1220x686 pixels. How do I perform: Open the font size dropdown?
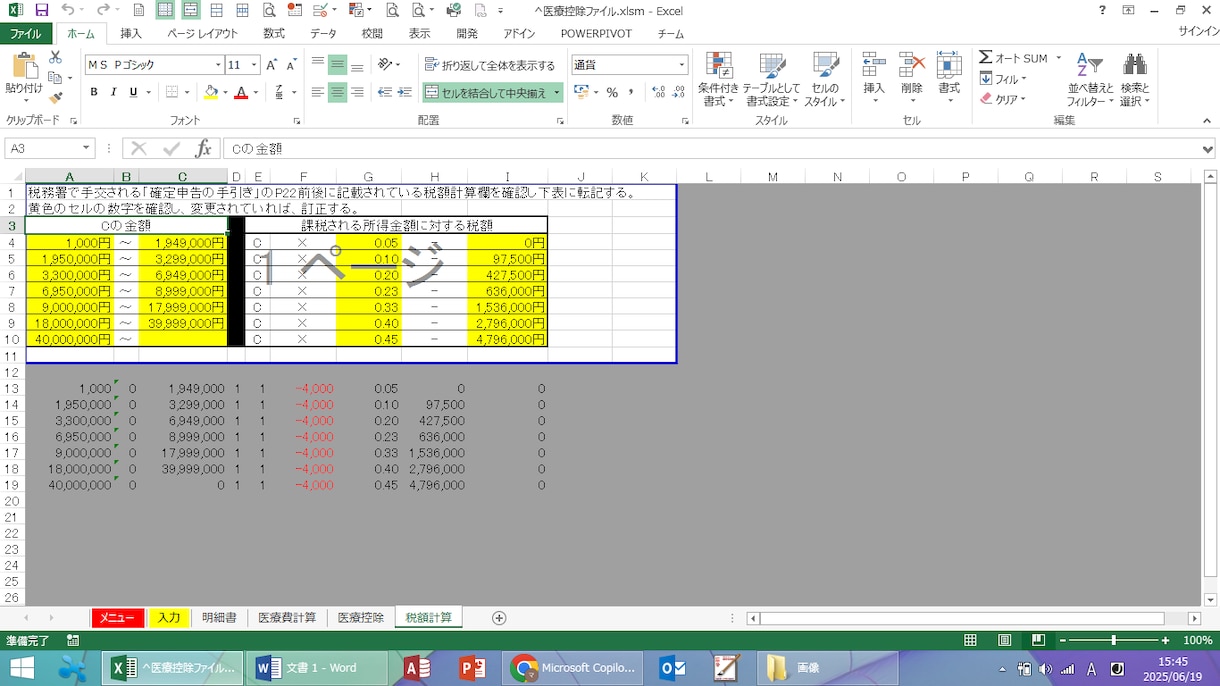(254, 65)
